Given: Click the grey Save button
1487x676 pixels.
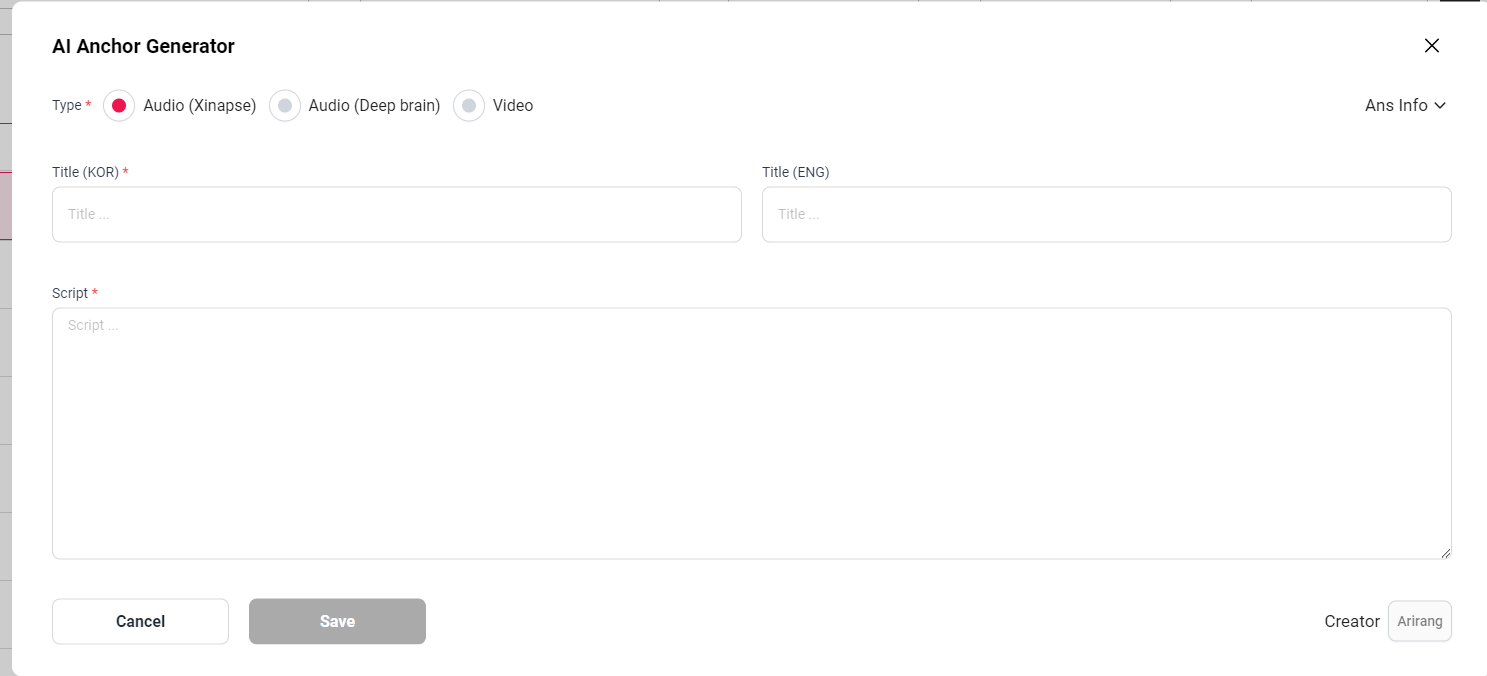Looking at the screenshot, I should coord(337,621).
